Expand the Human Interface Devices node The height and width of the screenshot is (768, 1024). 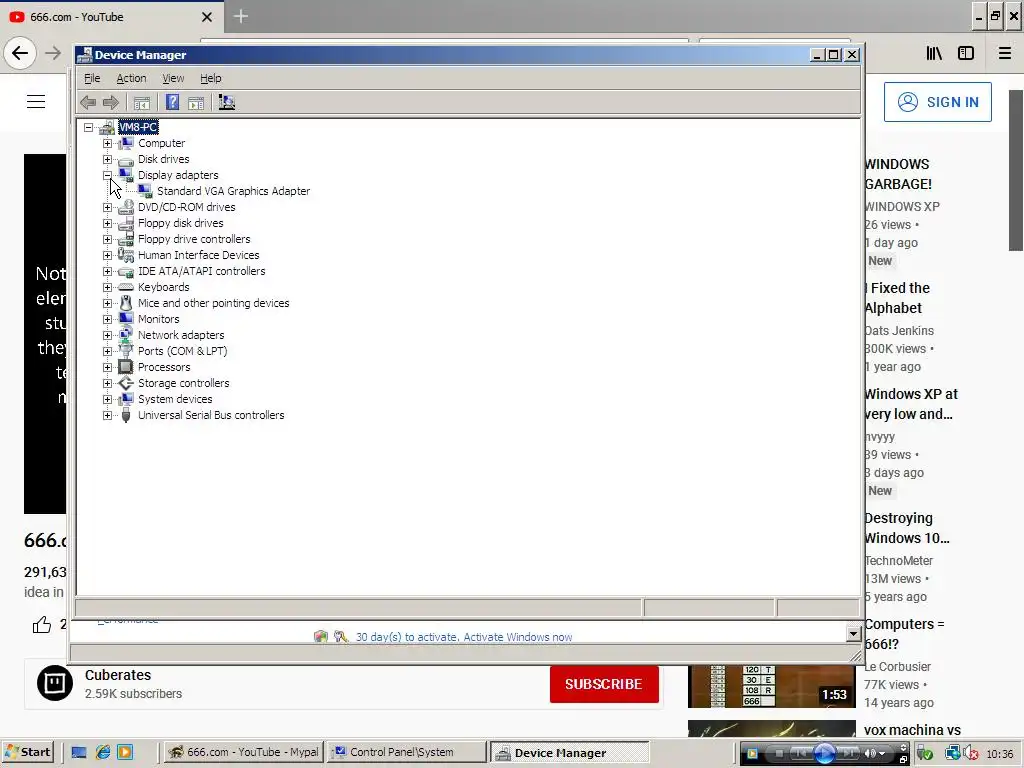pyautogui.click(x=107, y=255)
